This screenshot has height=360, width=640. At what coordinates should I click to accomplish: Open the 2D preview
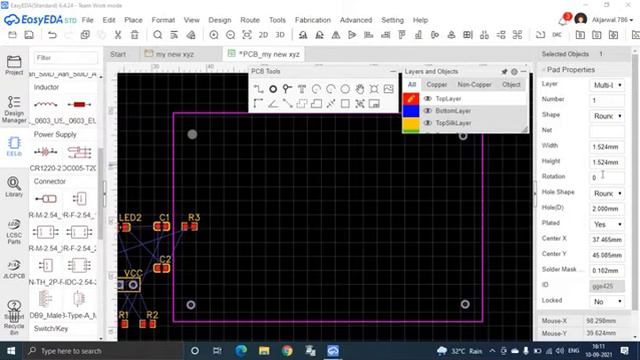point(263,35)
